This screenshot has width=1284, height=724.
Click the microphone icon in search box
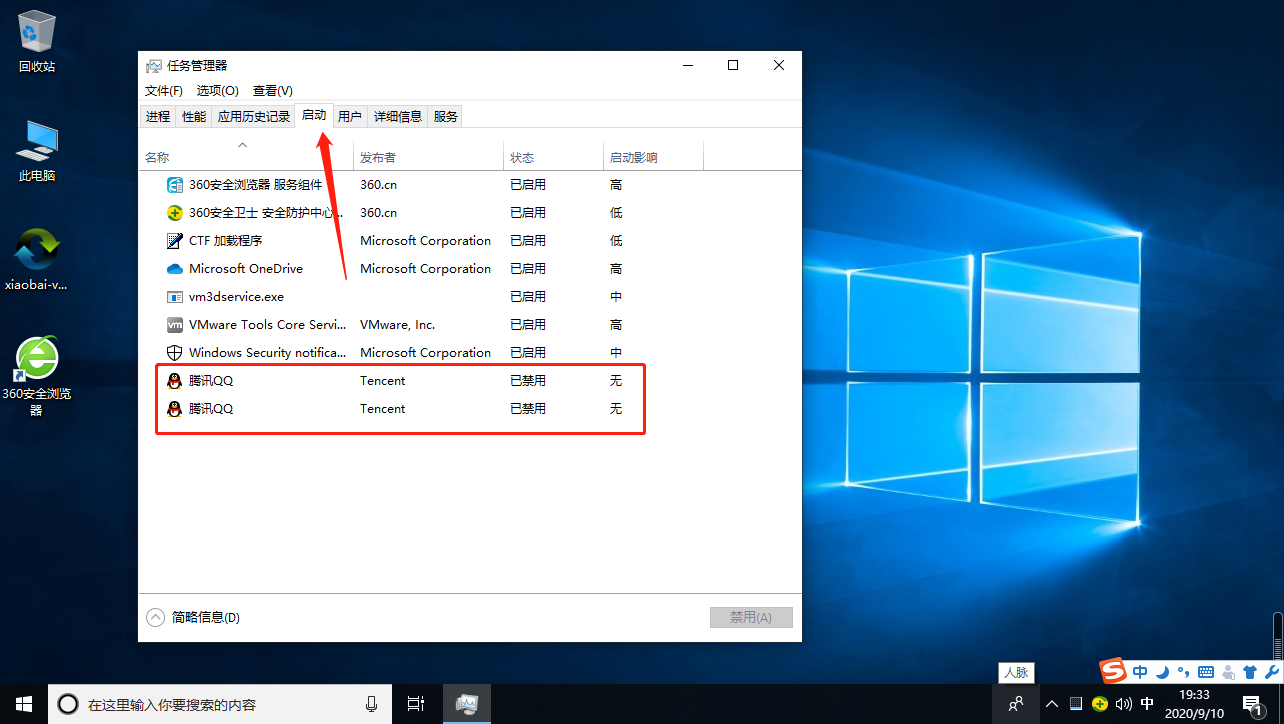coord(372,704)
